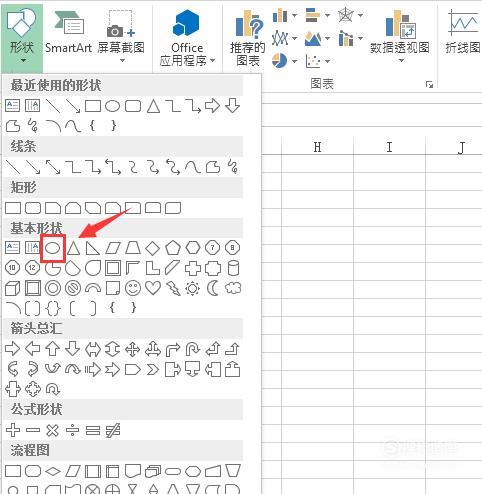Viewport: 482px width, 494px height.
Task: Choose the first rectangle in 矩形 section
Action: tap(13, 208)
